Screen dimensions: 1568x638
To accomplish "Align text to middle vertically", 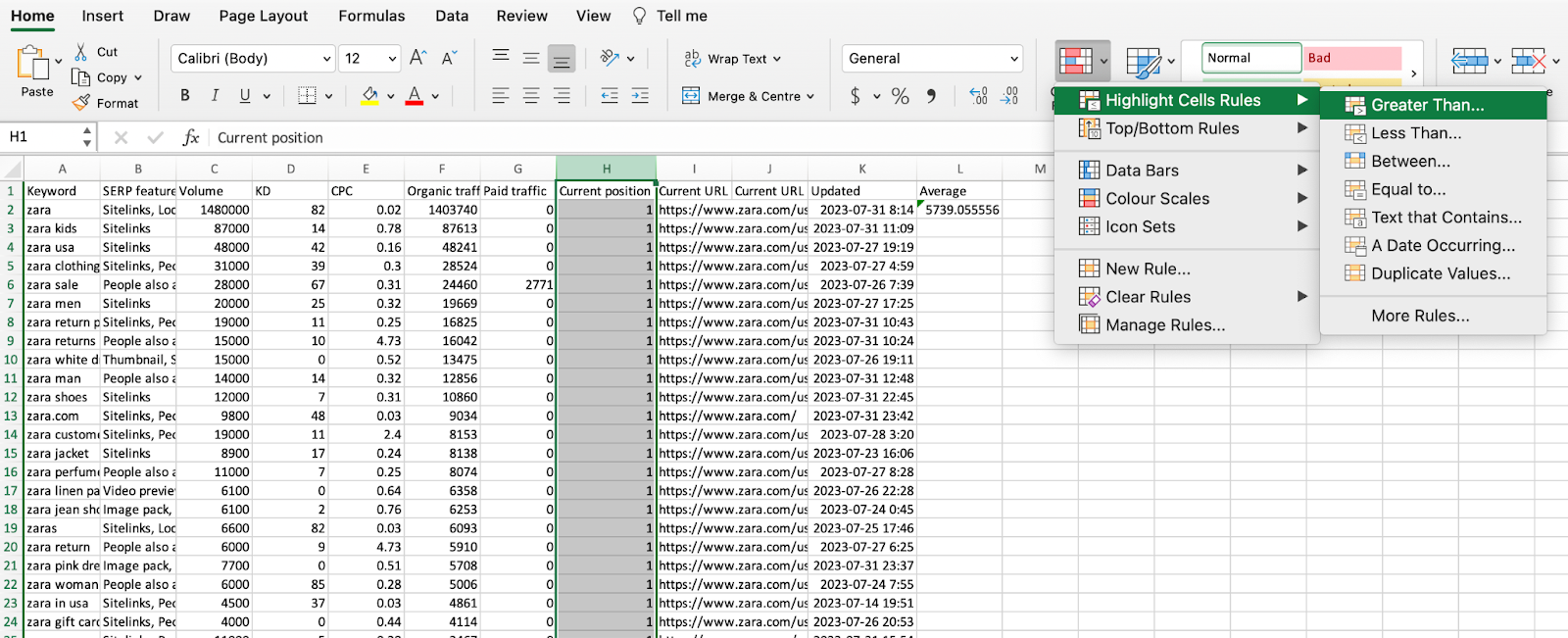I will coord(531,58).
